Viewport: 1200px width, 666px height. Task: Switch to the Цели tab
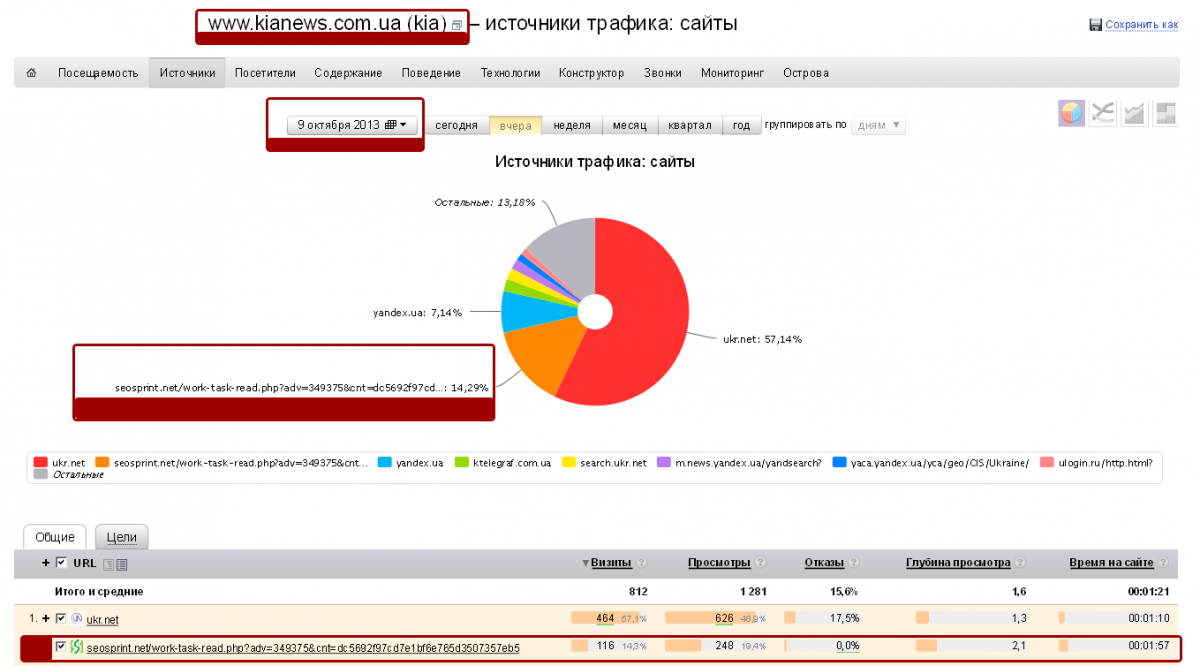point(121,537)
